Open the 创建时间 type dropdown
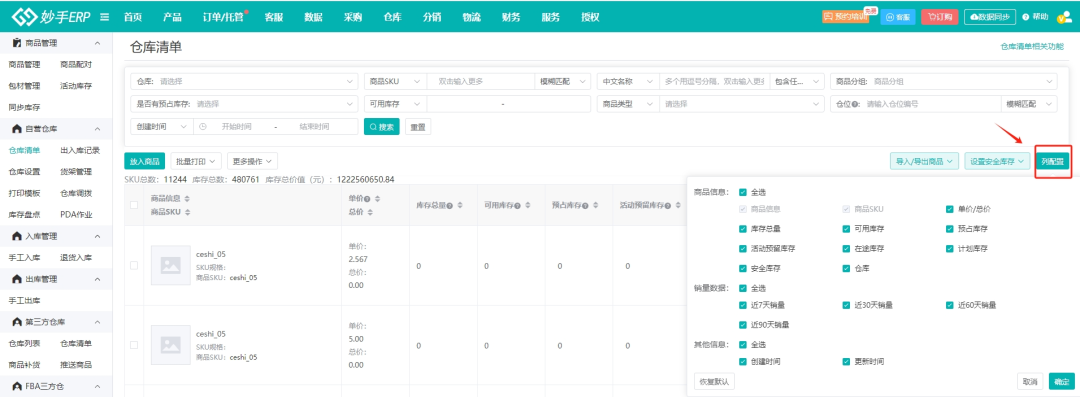Viewport: 1080px width, 397px height. coord(161,127)
